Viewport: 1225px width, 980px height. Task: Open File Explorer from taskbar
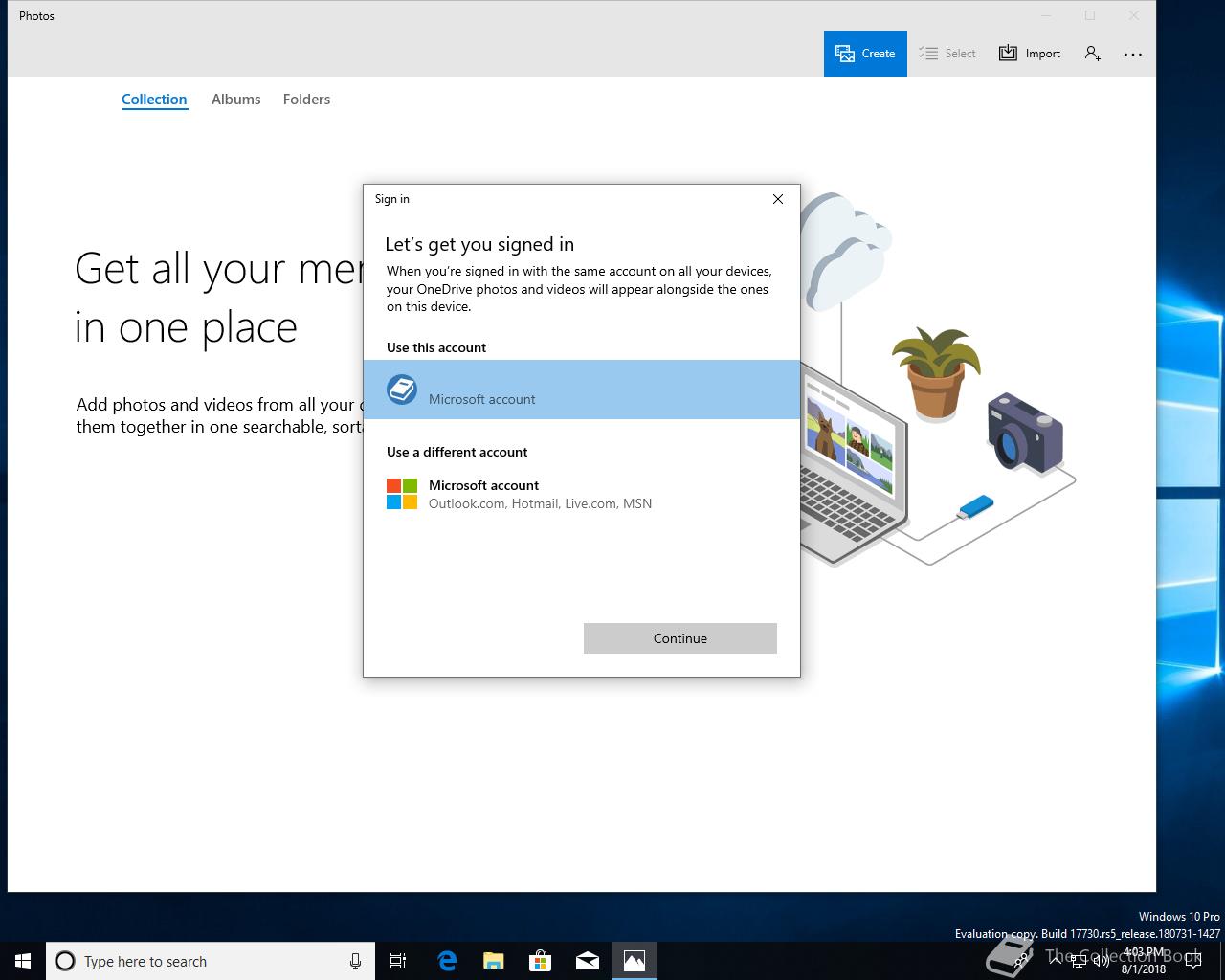click(x=494, y=961)
